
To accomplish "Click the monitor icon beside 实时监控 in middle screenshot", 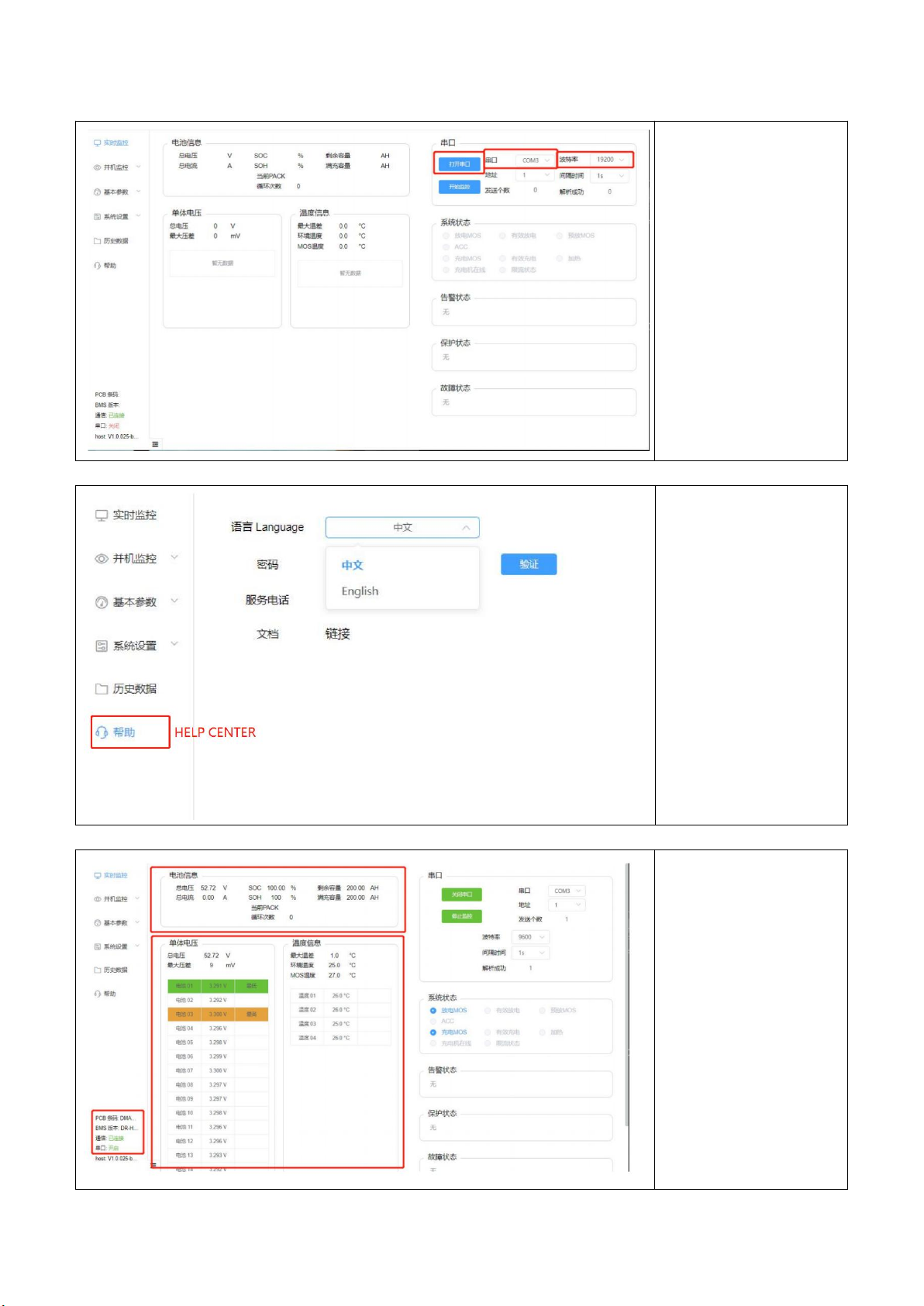I will point(101,515).
